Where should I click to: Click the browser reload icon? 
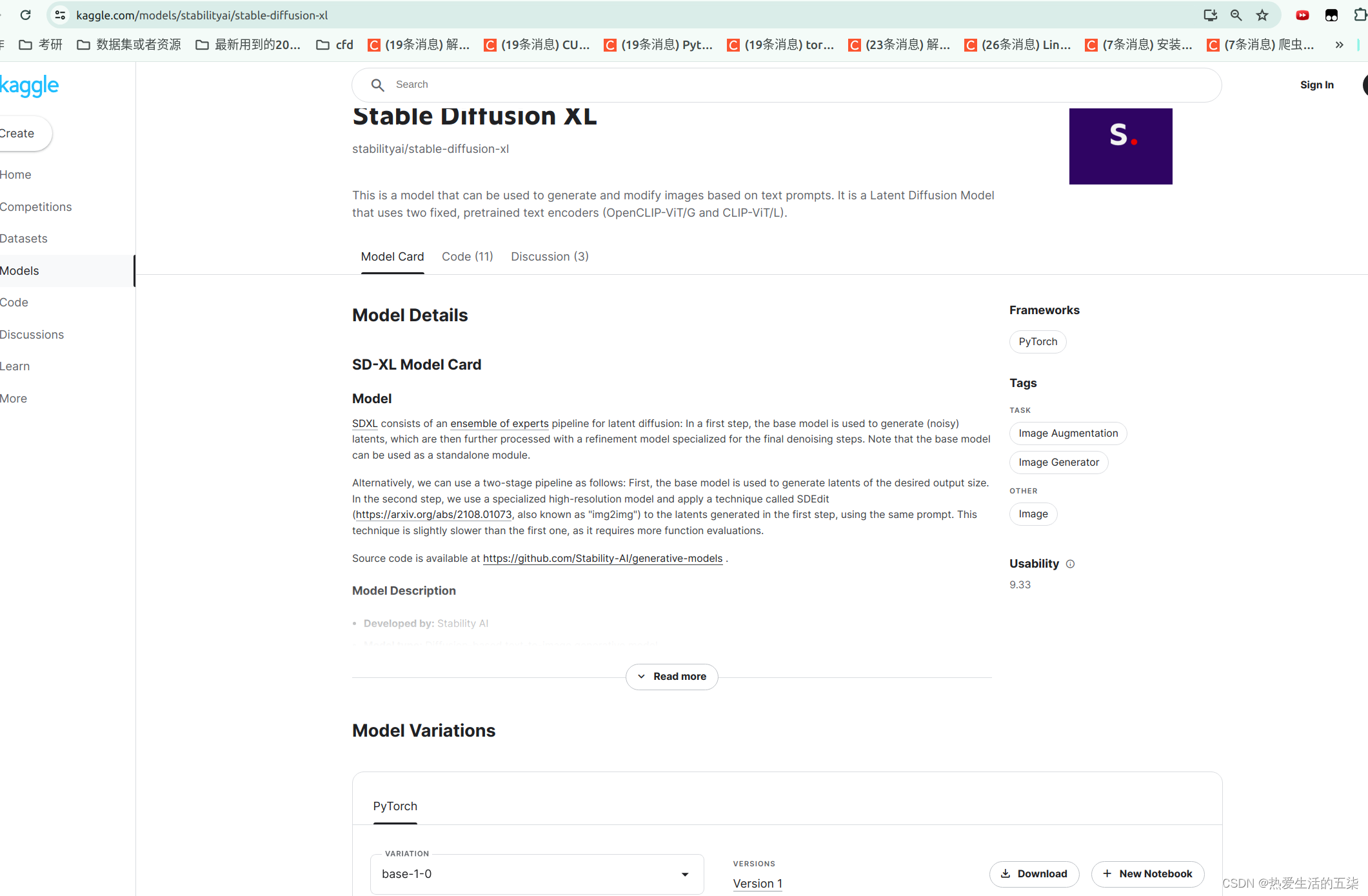tap(25, 15)
